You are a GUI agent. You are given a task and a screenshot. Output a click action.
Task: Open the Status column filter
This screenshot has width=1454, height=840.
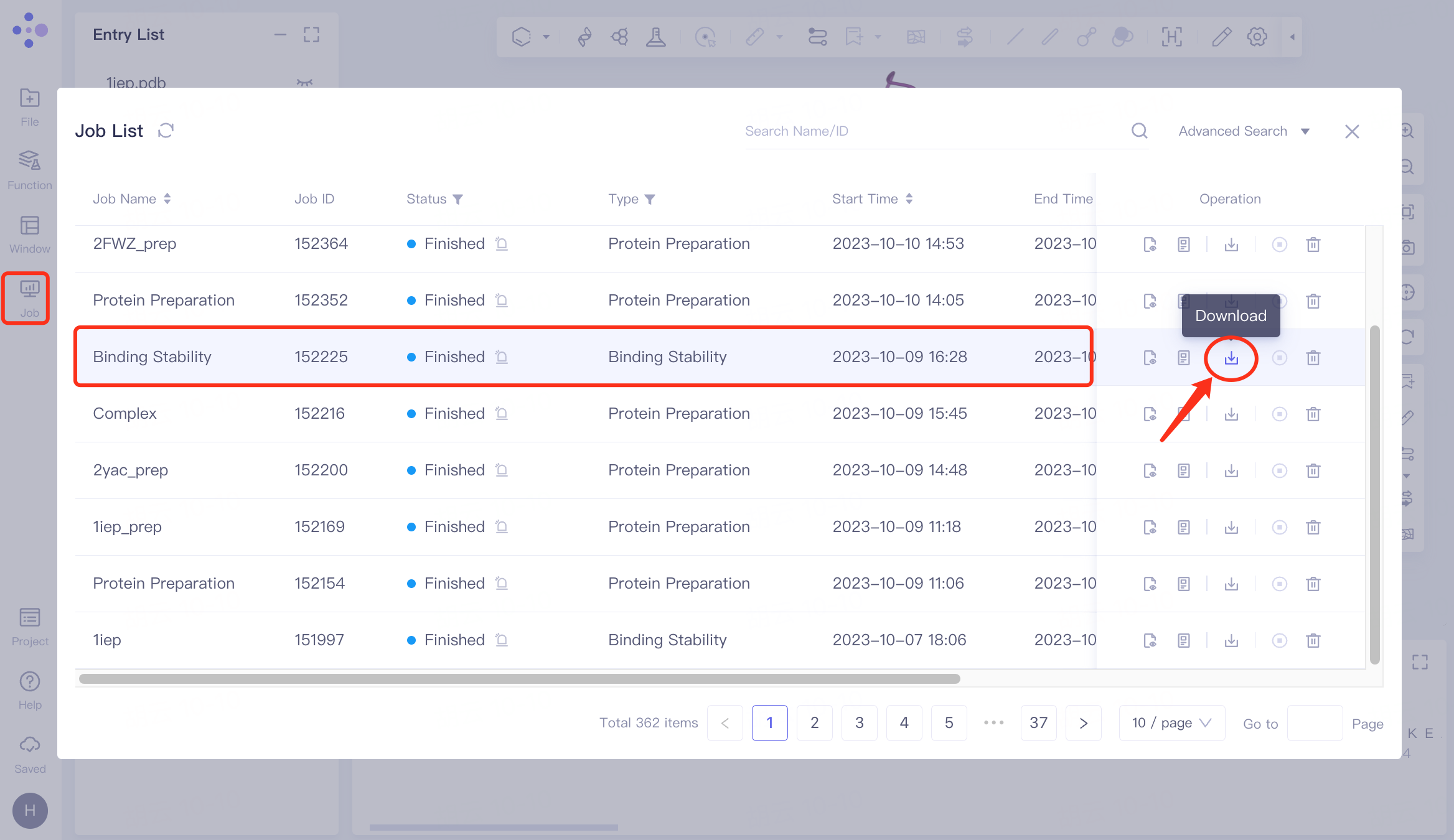[458, 199]
